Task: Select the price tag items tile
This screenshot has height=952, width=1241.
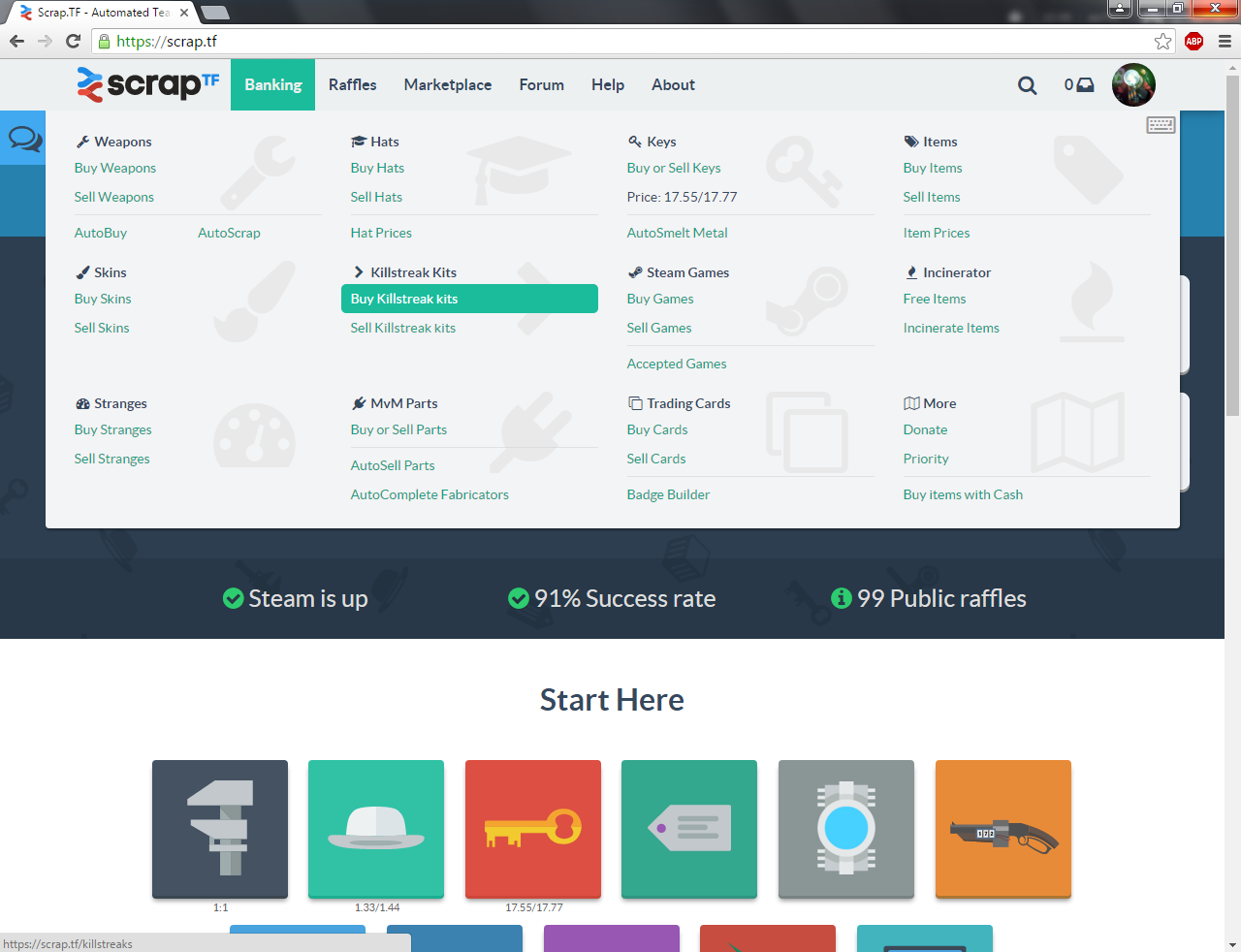Action: tap(689, 829)
